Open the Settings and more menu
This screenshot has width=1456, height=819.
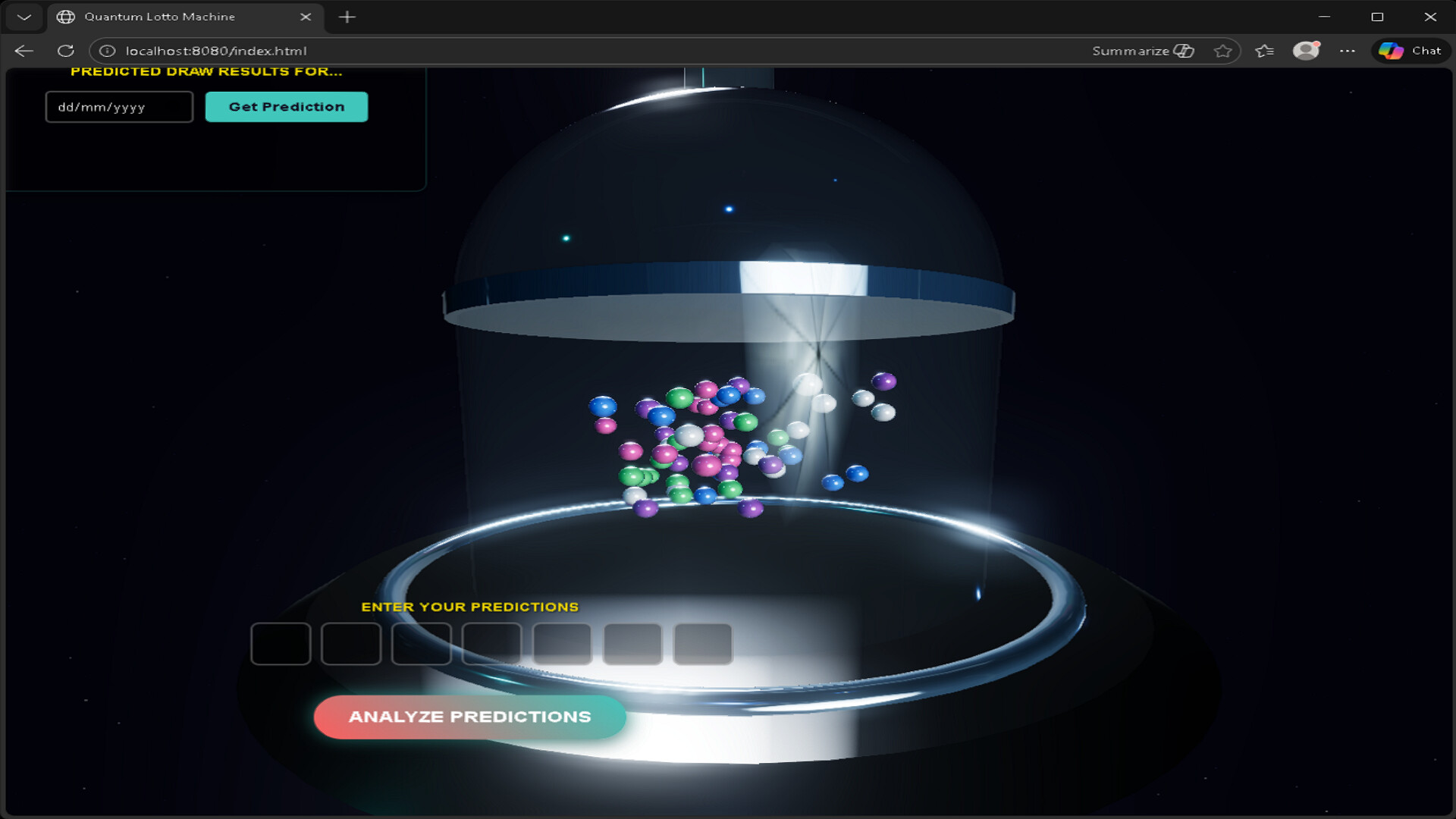pos(1348,51)
